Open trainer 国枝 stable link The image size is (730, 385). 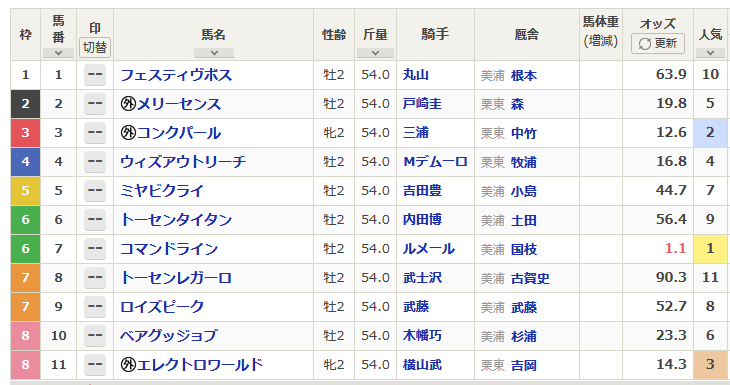(x=524, y=249)
